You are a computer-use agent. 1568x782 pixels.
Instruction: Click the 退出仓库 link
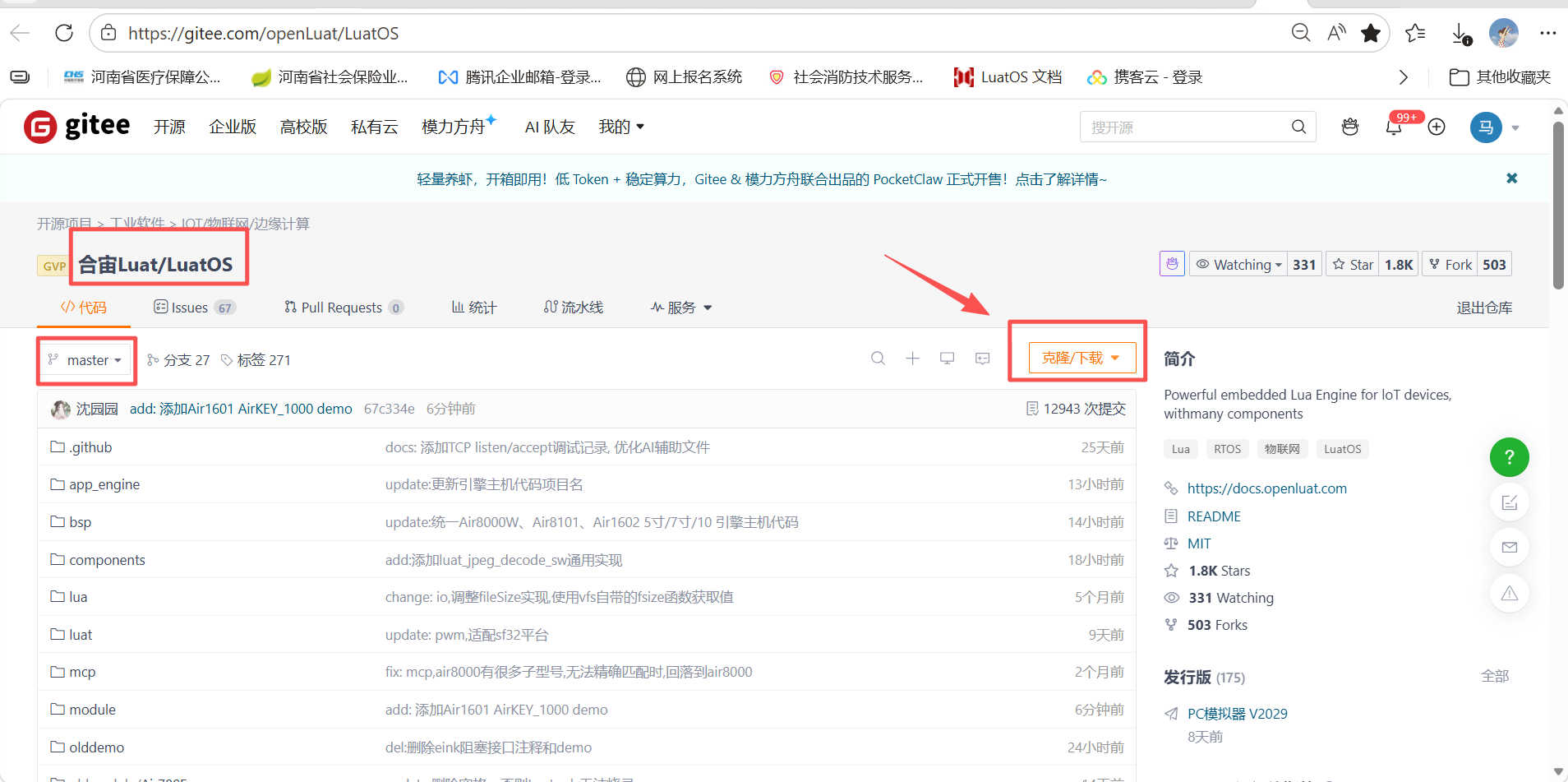point(1484,308)
